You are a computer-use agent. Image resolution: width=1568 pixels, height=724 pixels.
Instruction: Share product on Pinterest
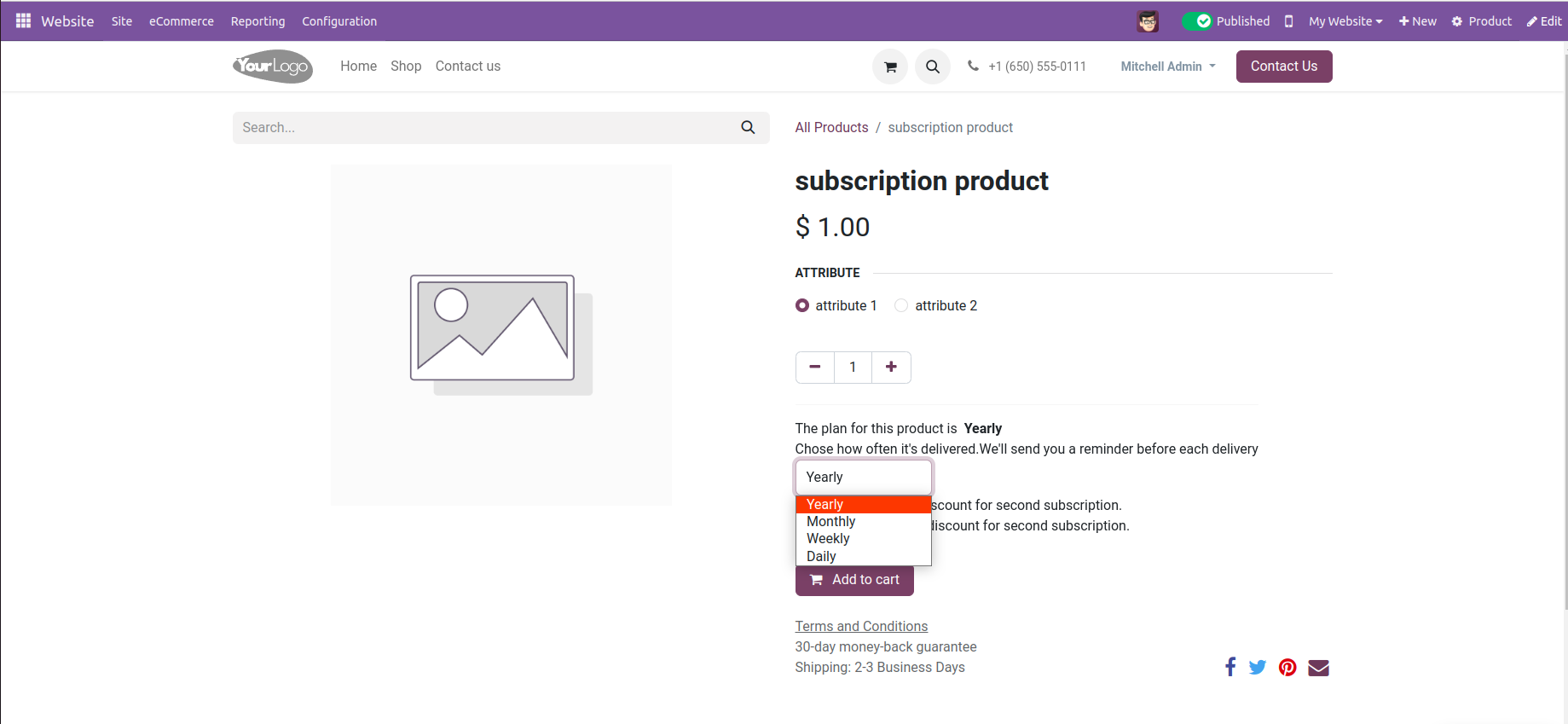click(1287, 667)
